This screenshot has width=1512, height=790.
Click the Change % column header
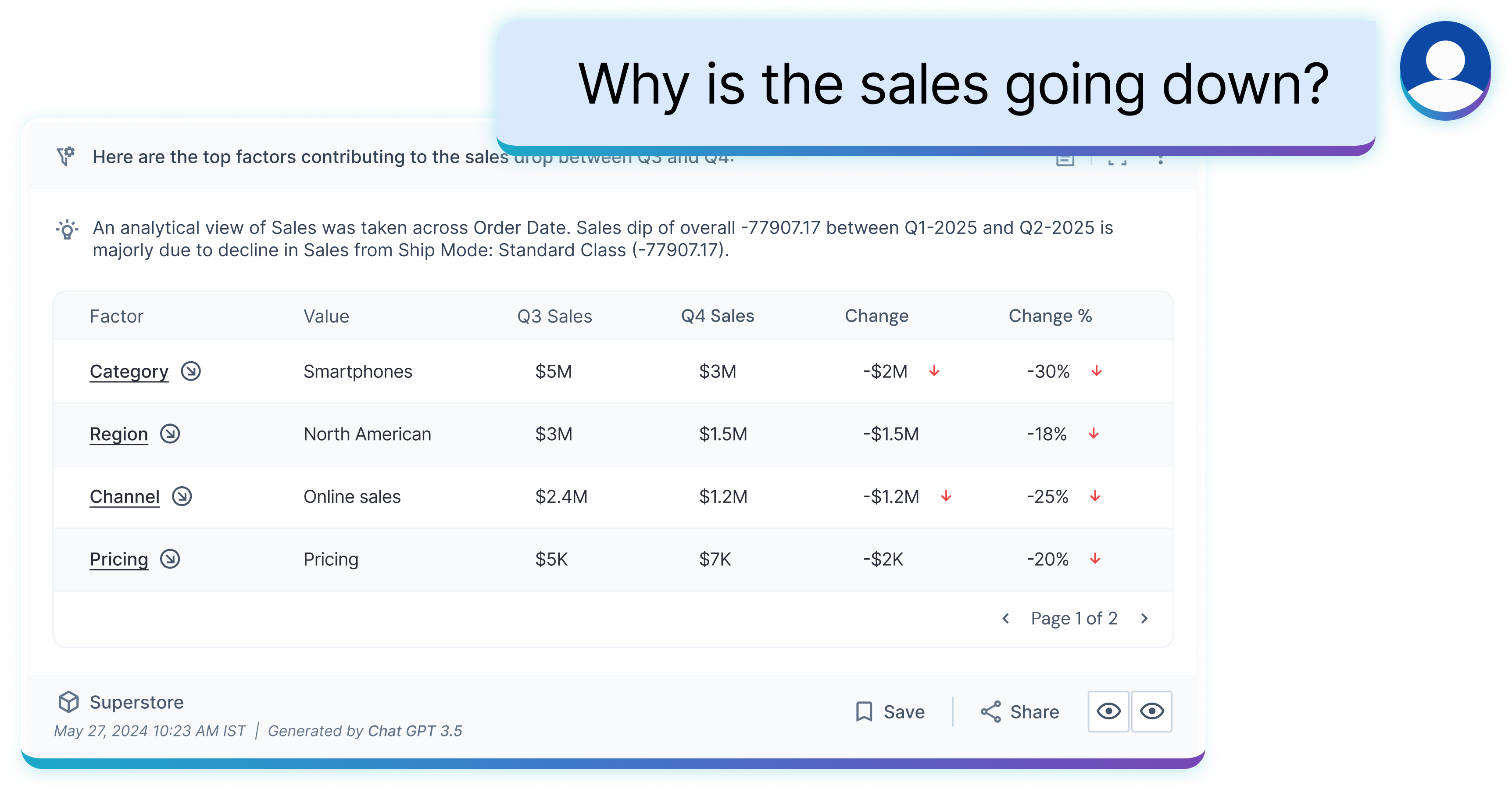(x=1050, y=316)
